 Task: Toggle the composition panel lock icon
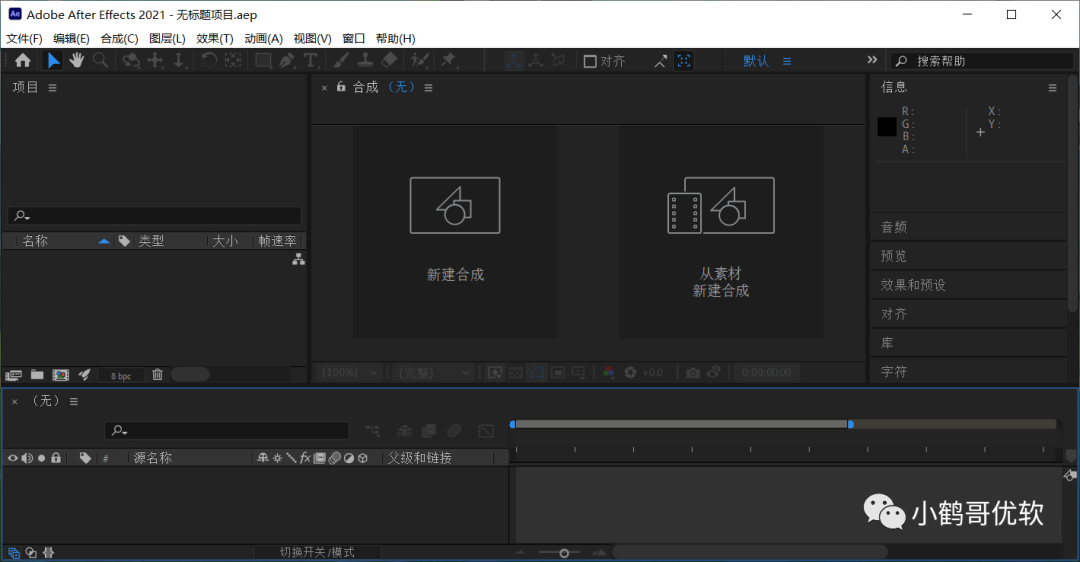click(341, 87)
